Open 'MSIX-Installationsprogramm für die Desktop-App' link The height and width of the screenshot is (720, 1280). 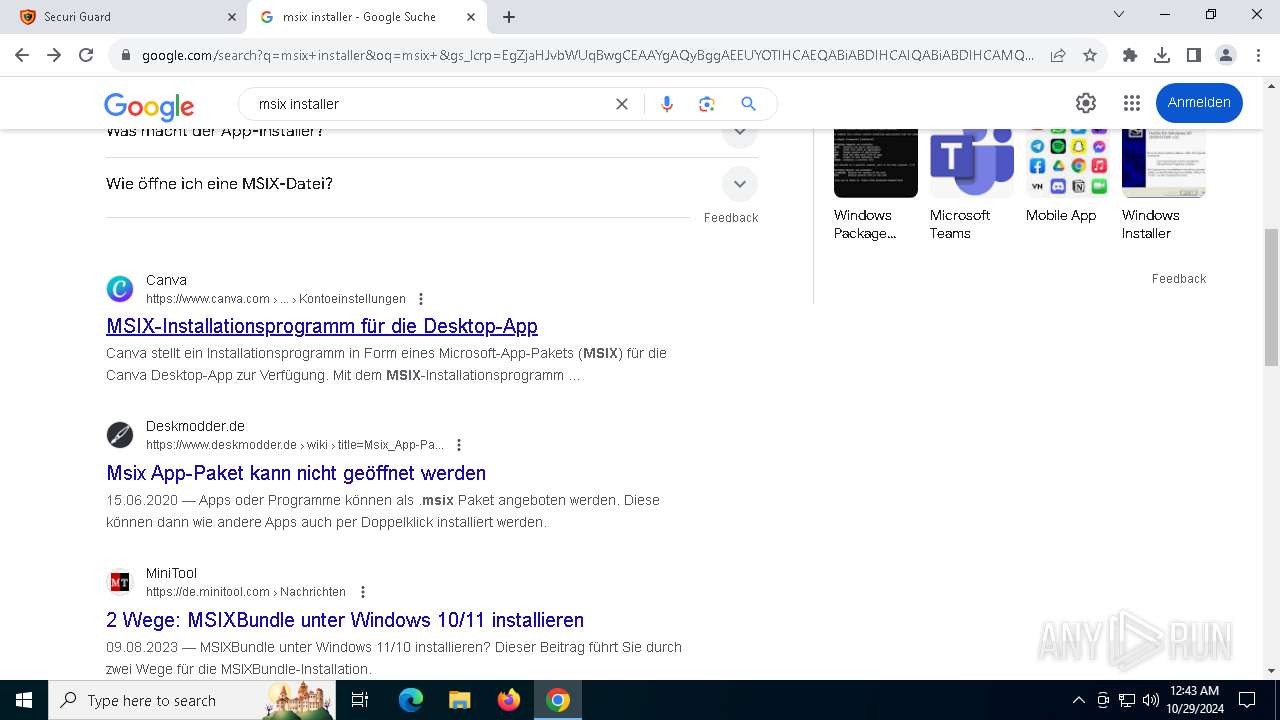click(322, 326)
